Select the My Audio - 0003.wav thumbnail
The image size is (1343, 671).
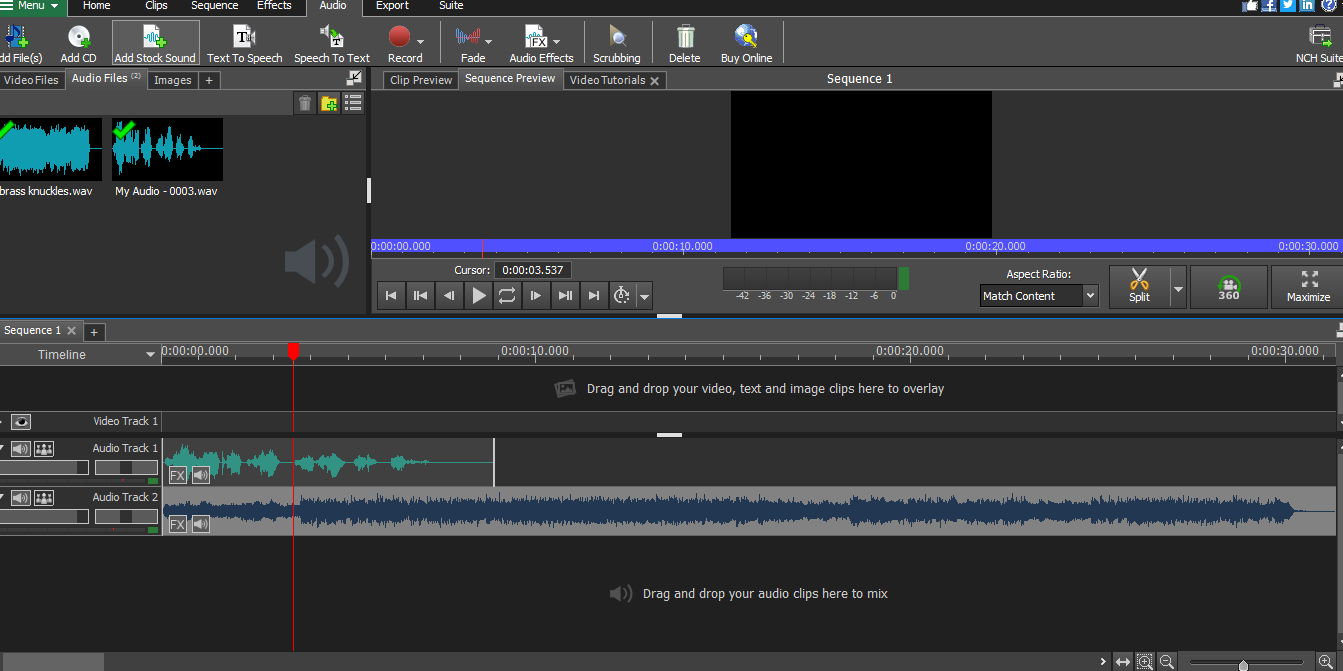tap(167, 149)
